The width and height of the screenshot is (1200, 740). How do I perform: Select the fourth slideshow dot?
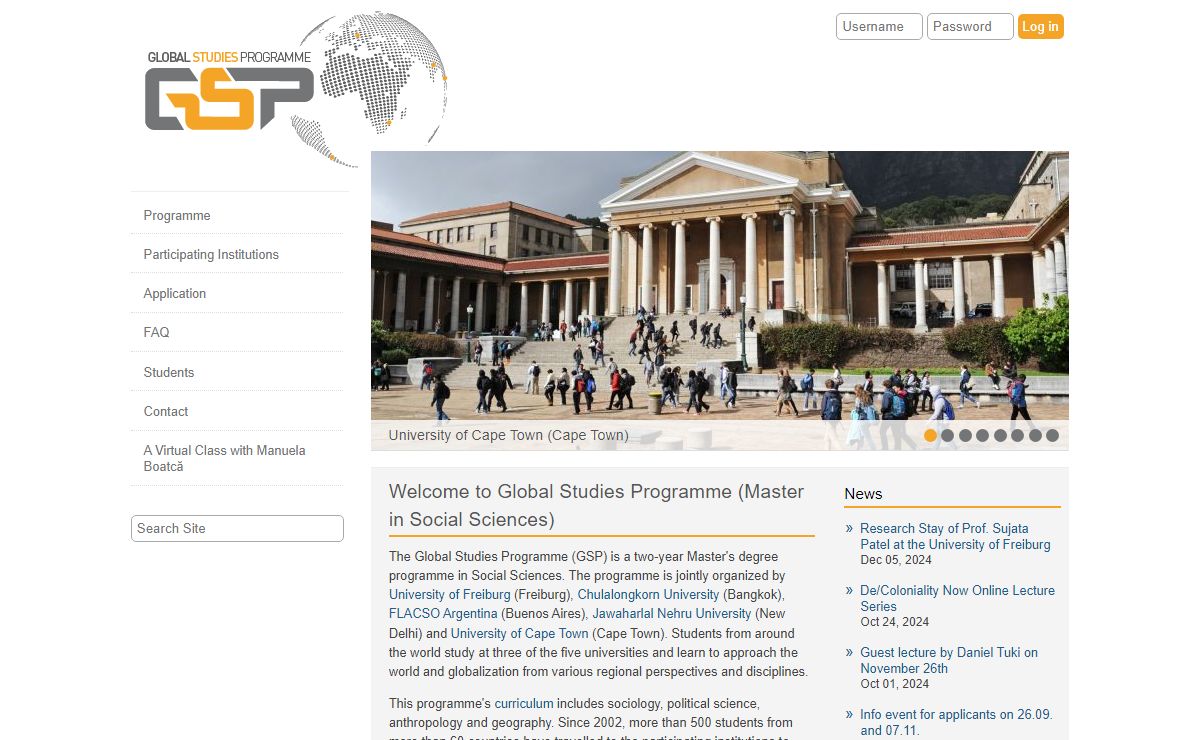click(983, 435)
